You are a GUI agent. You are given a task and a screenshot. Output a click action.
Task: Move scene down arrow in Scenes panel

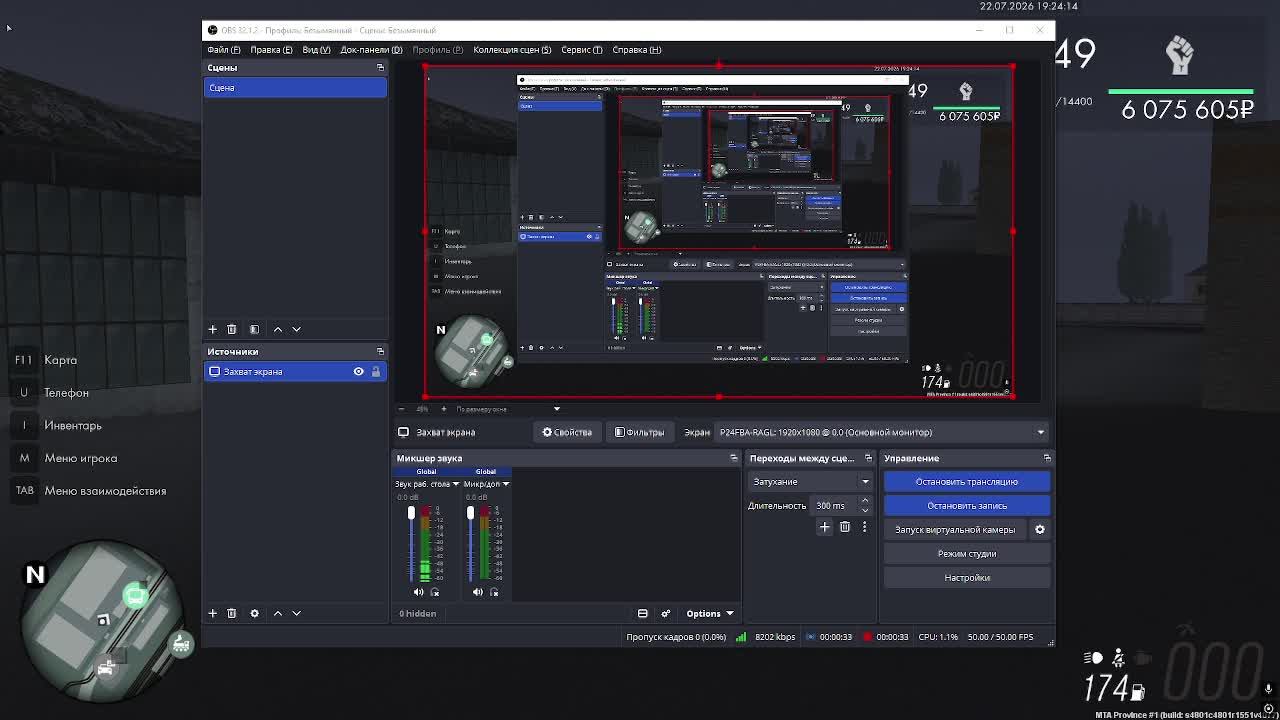(296, 329)
